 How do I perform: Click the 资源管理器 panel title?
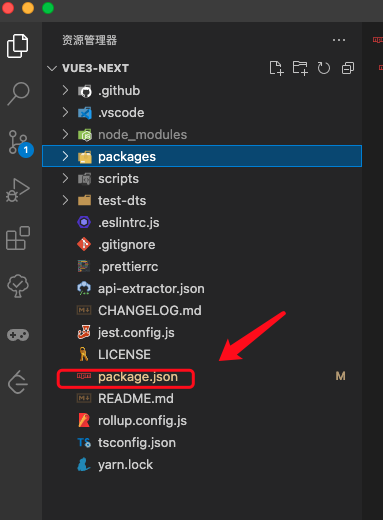(90, 40)
